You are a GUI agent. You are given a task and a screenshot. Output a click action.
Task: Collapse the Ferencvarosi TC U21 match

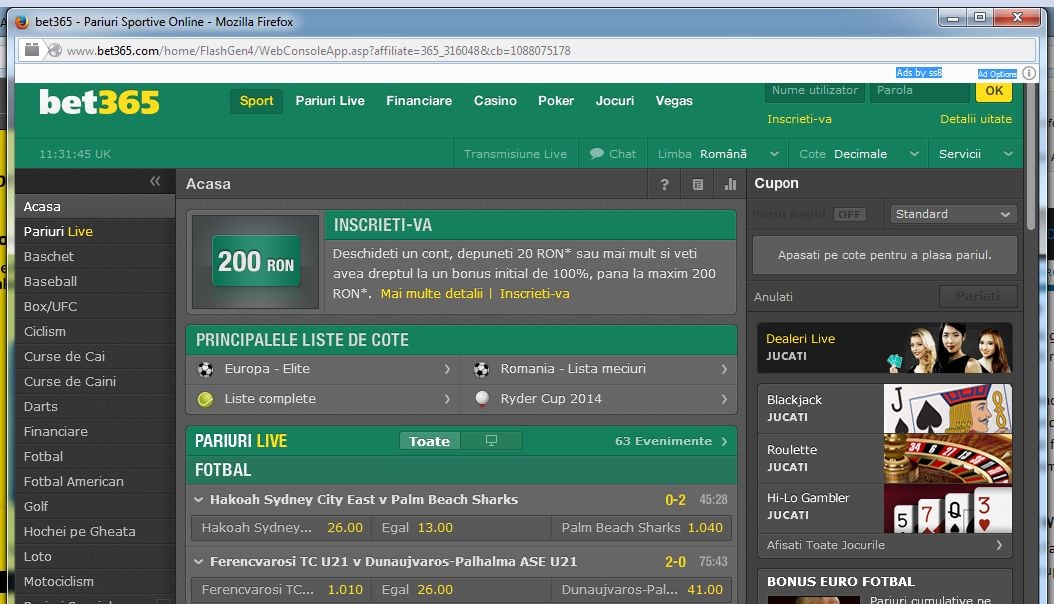coord(198,561)
